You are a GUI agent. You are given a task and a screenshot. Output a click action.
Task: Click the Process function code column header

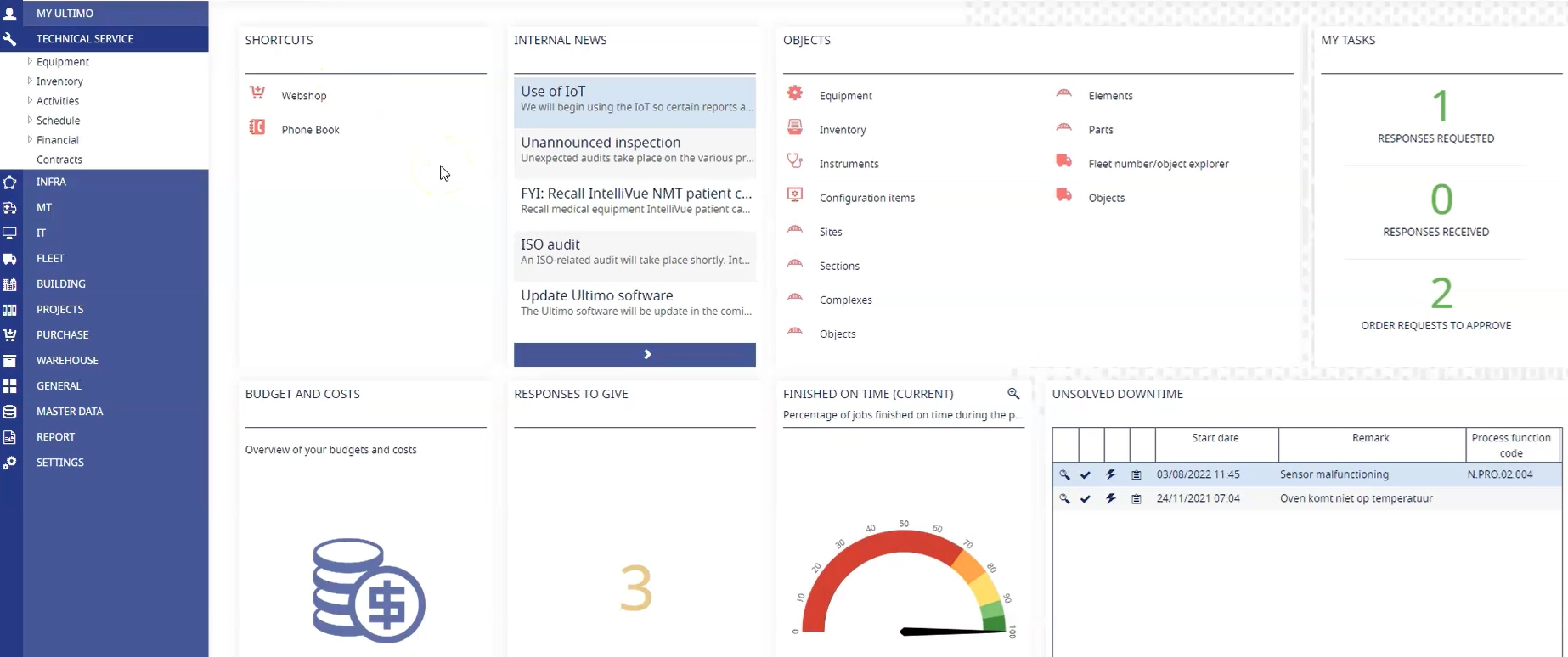[1512, 445]
